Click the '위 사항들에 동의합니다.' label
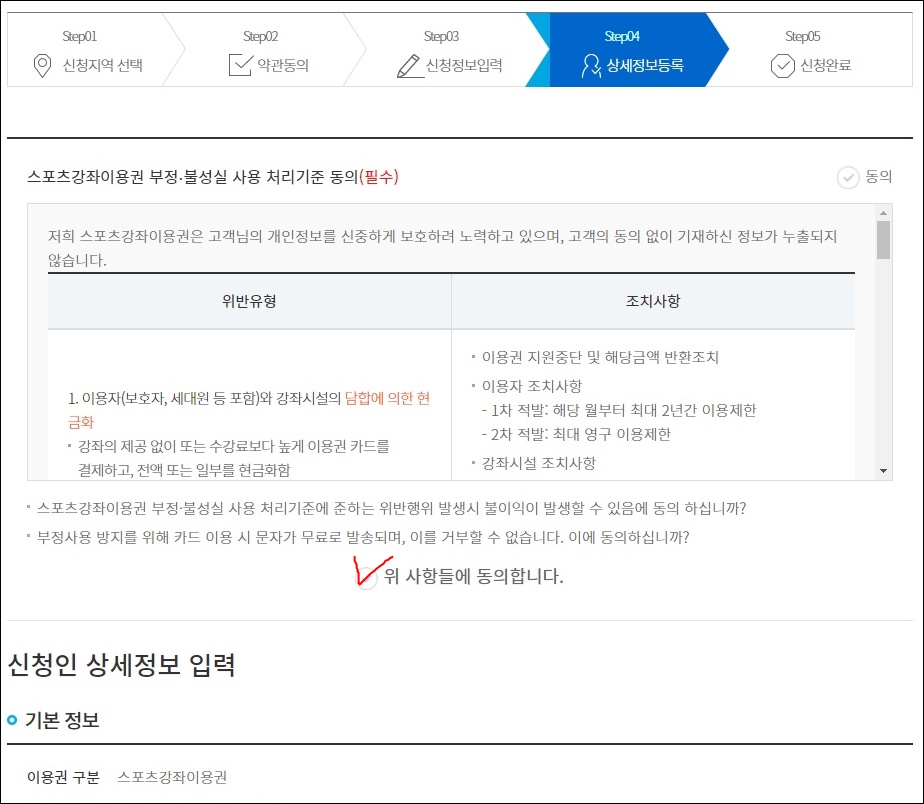The height and width of the screenshot is (804, 924). pyautogui.click(x=473, y=576)
